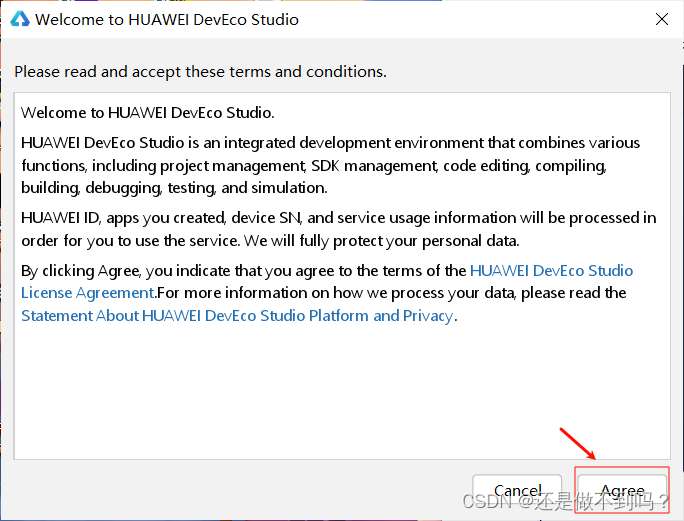Click the Agree button
Viewport: 684px width, 521px height.
(622, 491)
